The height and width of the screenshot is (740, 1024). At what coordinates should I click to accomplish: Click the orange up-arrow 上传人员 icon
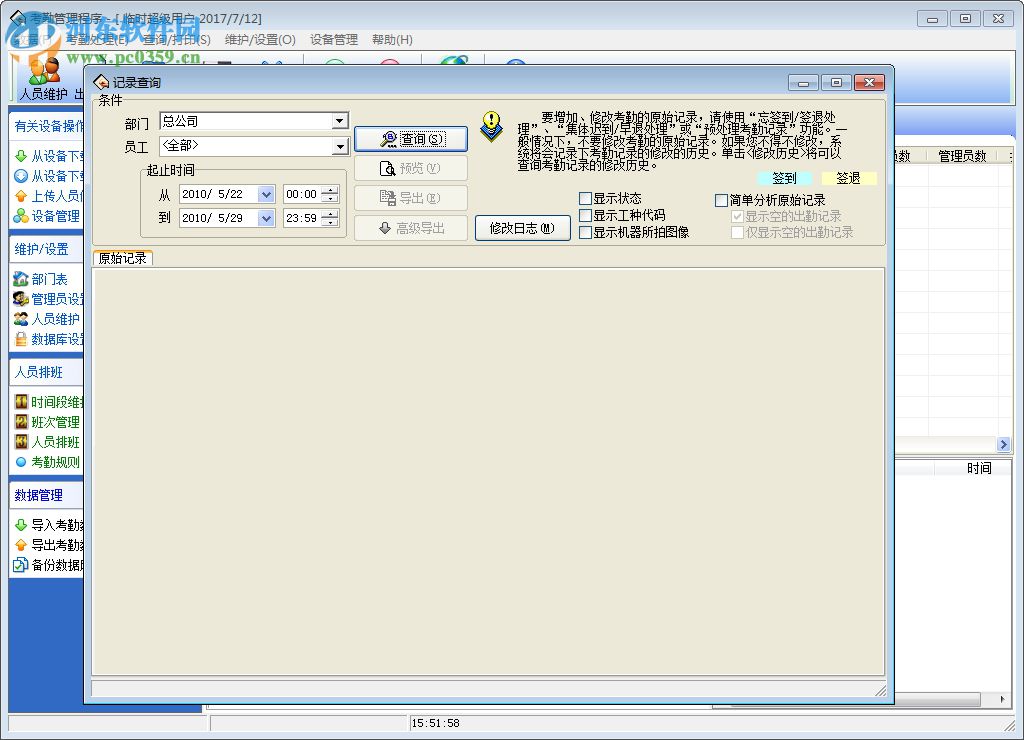point(21,196)
